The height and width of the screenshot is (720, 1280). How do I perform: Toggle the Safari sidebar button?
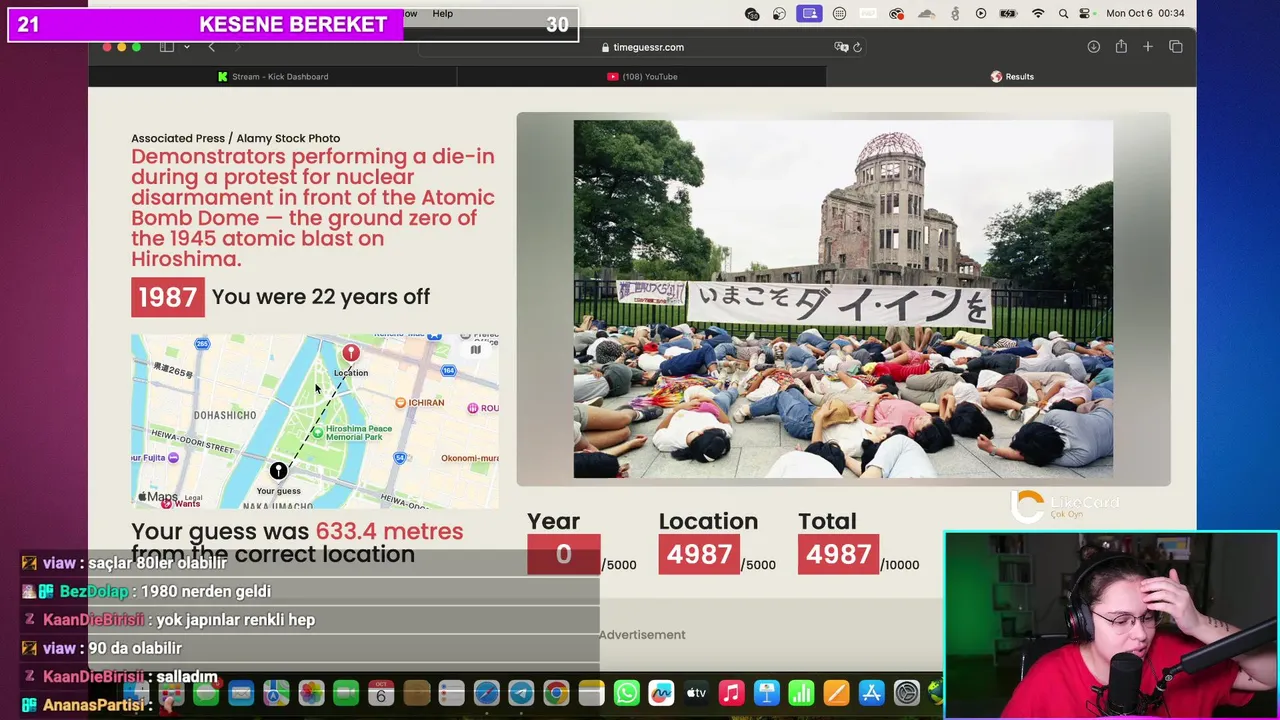coord(167,47)
